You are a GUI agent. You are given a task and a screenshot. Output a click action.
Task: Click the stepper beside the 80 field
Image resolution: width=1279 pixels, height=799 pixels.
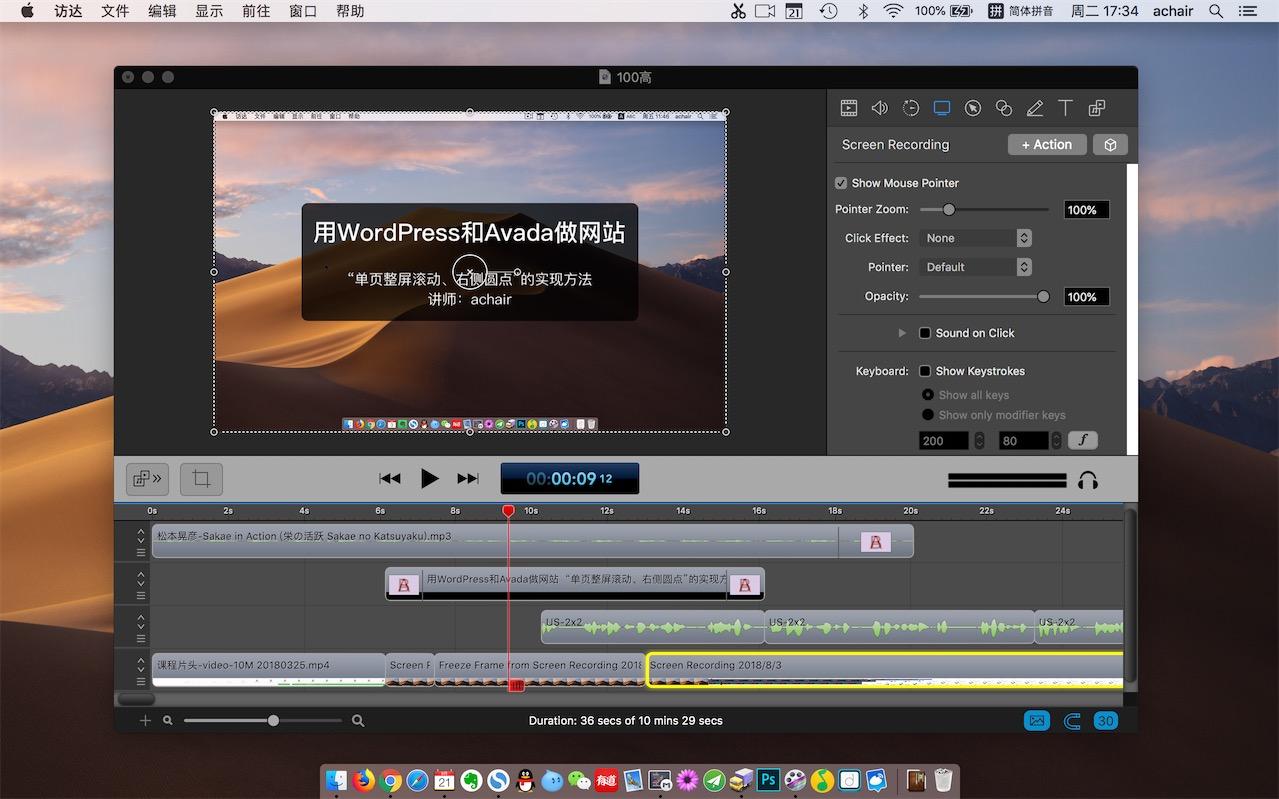click(x=1058, y=440)
